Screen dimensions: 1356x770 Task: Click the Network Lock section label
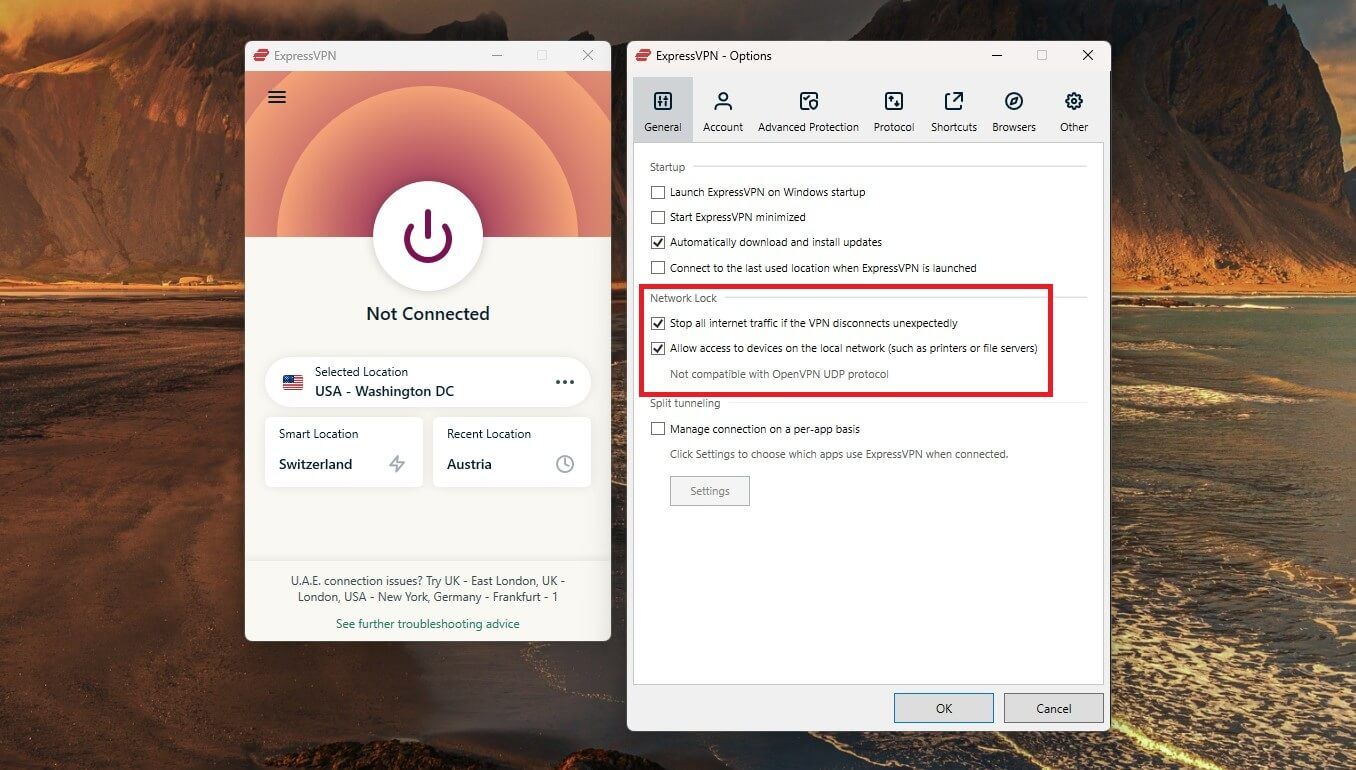coord(684,298)
